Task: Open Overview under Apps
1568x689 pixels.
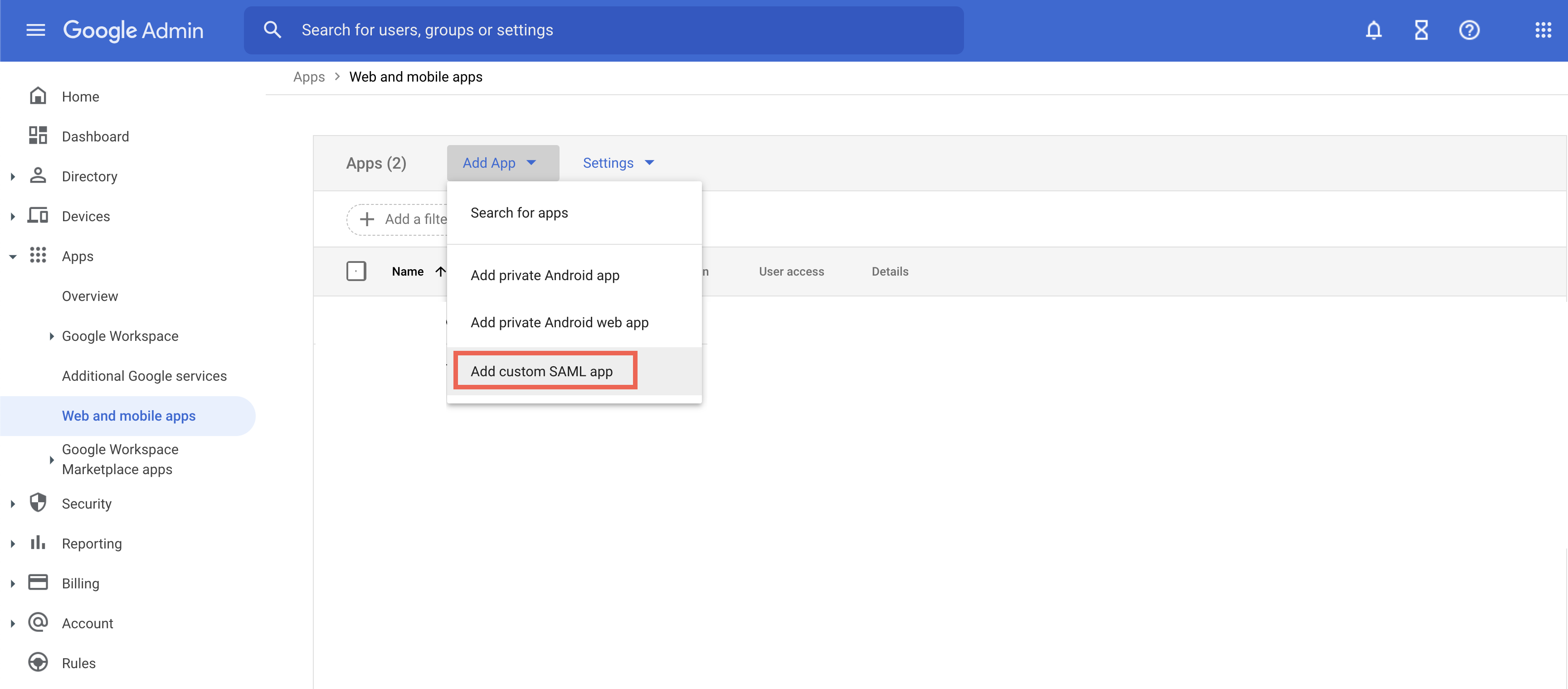Action: tap(90, 296)
